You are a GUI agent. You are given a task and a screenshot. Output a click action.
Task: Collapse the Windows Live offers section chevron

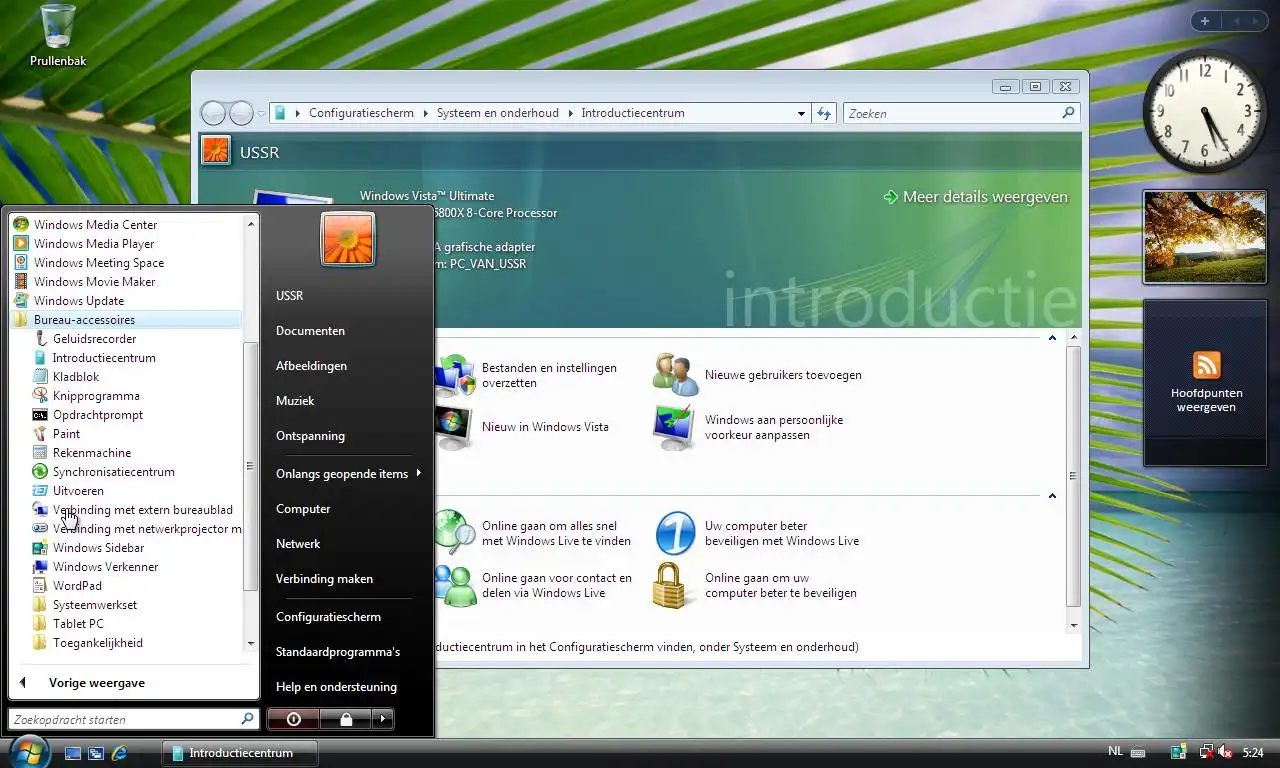pos(1052,495)
